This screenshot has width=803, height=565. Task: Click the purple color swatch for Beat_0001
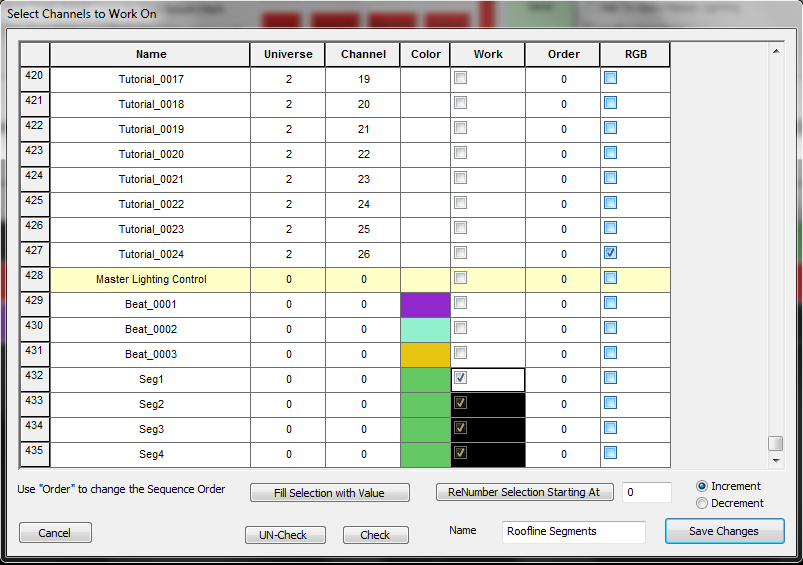pos(425,305)
